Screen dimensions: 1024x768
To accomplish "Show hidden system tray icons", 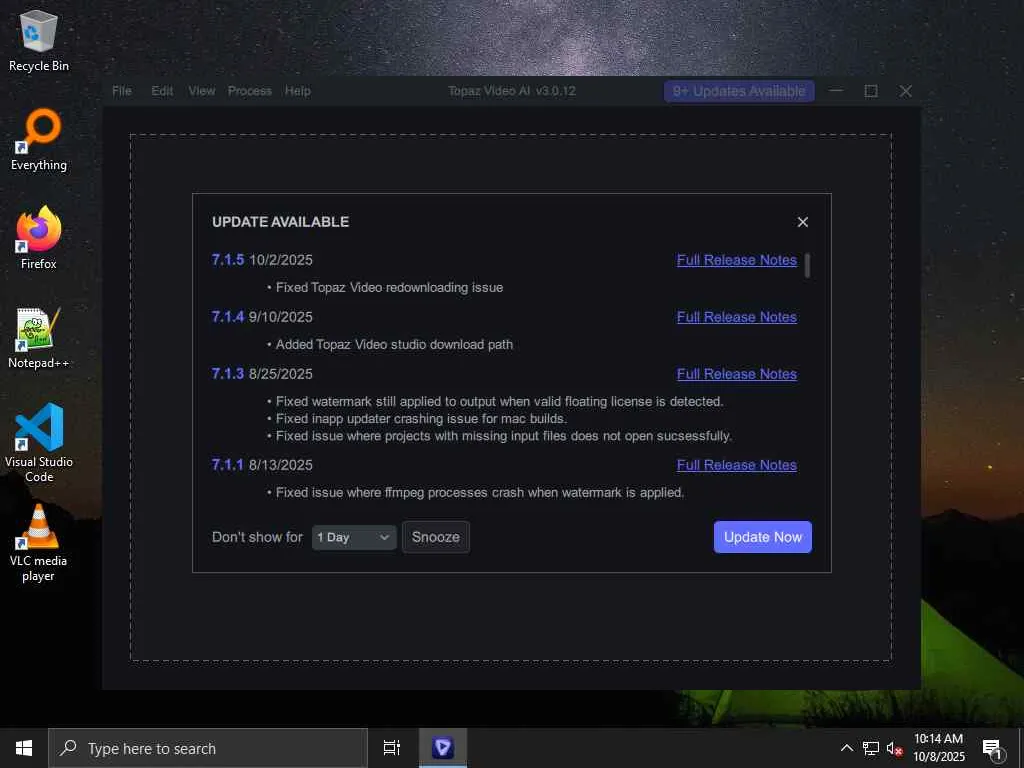I will pyautogui.click(x=846, y=748).
